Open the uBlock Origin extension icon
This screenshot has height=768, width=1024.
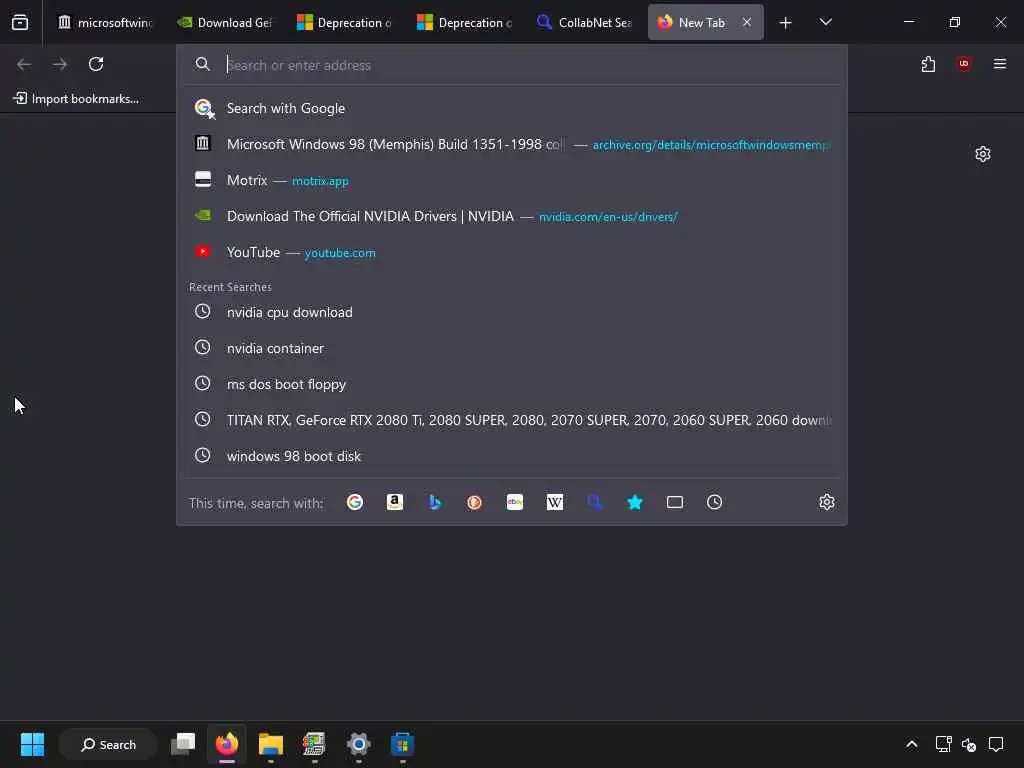(x=964, y=64)
